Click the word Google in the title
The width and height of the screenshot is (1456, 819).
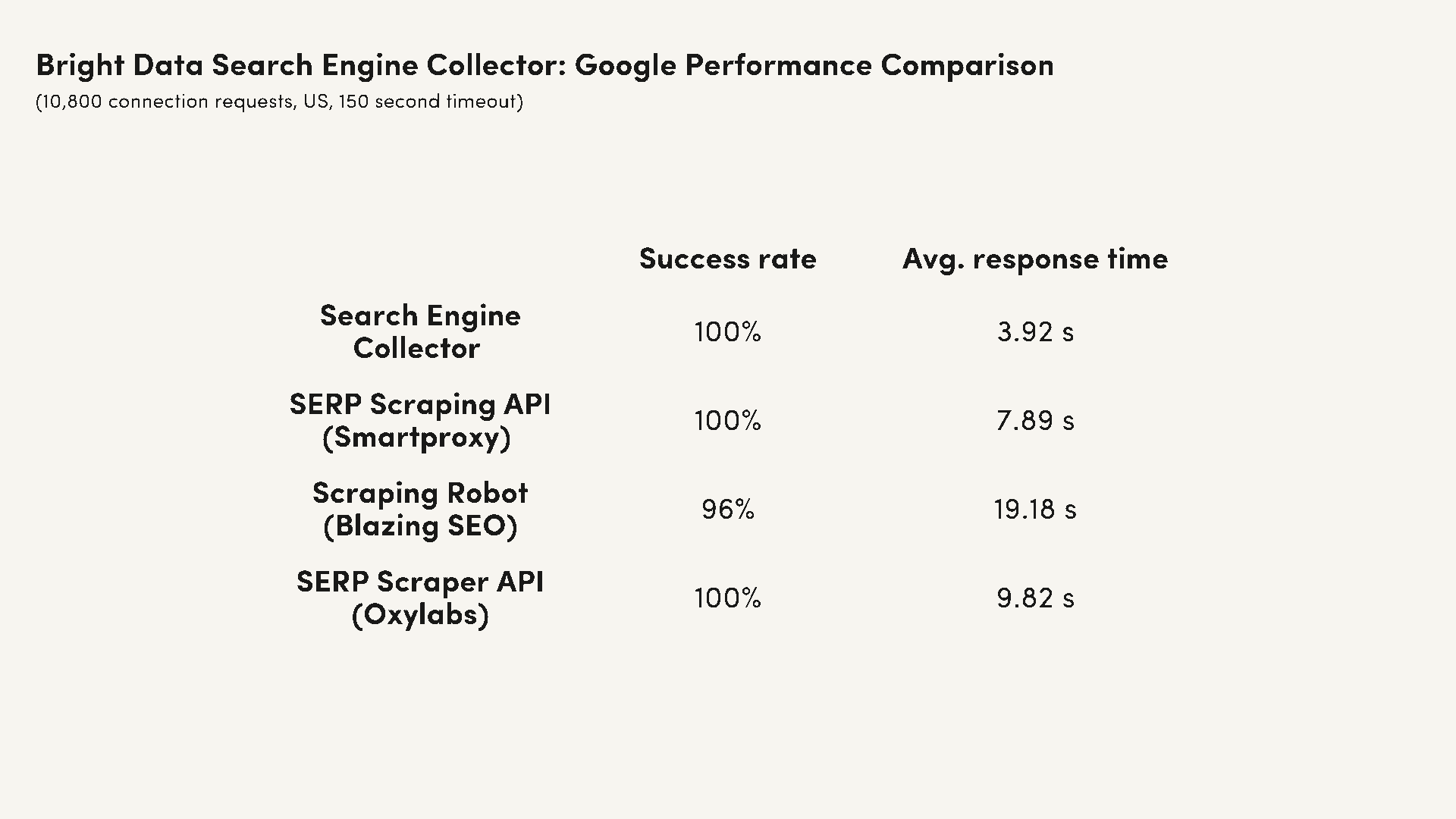pos(625,67)
